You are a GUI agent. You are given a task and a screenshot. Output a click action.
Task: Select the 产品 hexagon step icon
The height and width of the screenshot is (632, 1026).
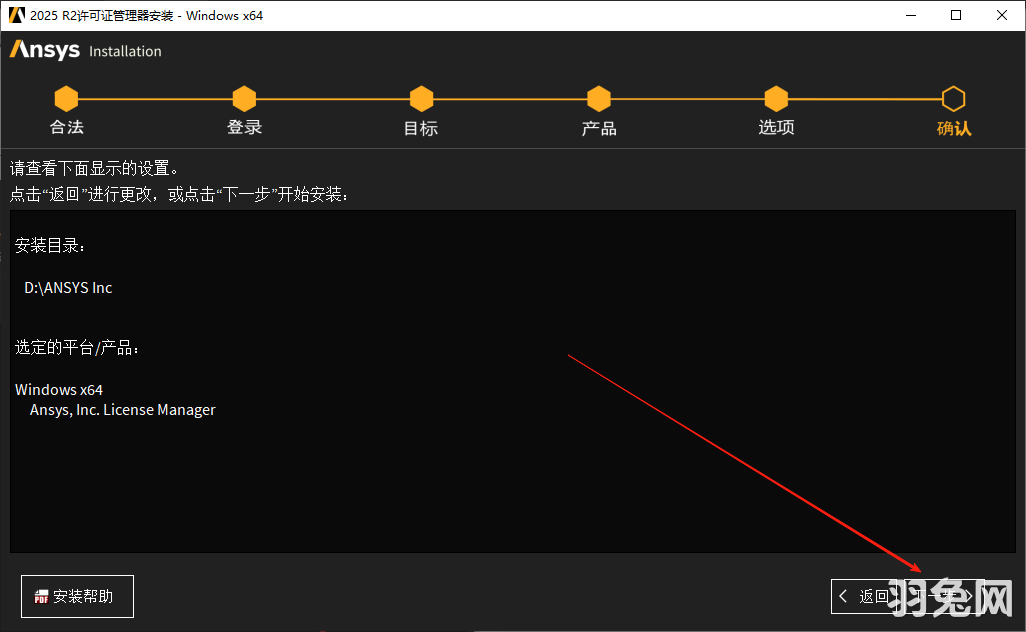(x=598, y=99)
